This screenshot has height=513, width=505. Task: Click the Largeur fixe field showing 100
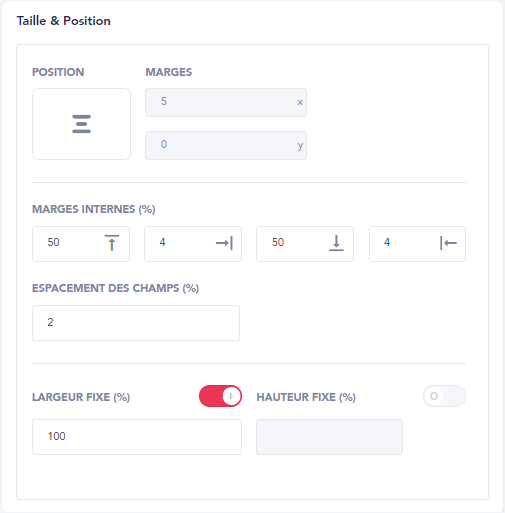coord(137,437)
